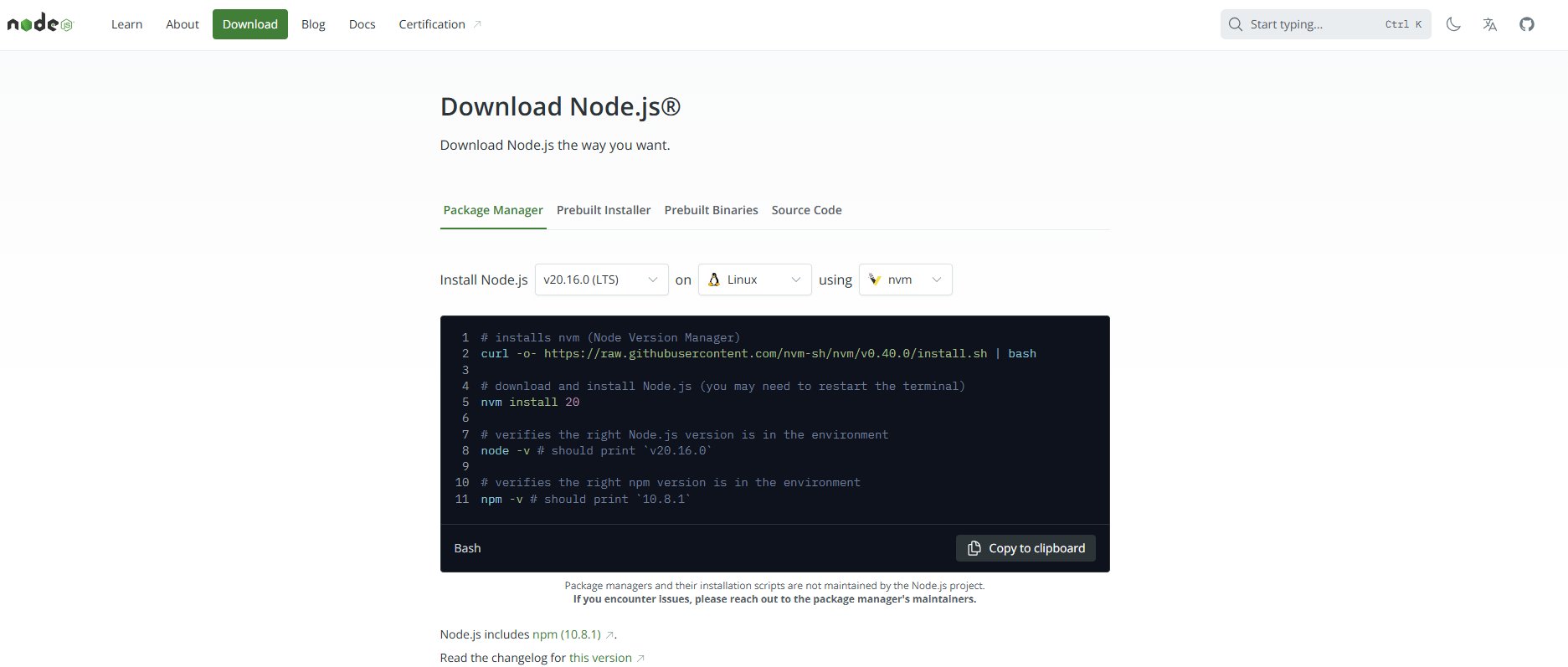Screen dimensions: 1568x667
Task: Click the Download Node.js® heading
Action: [560, 106]
